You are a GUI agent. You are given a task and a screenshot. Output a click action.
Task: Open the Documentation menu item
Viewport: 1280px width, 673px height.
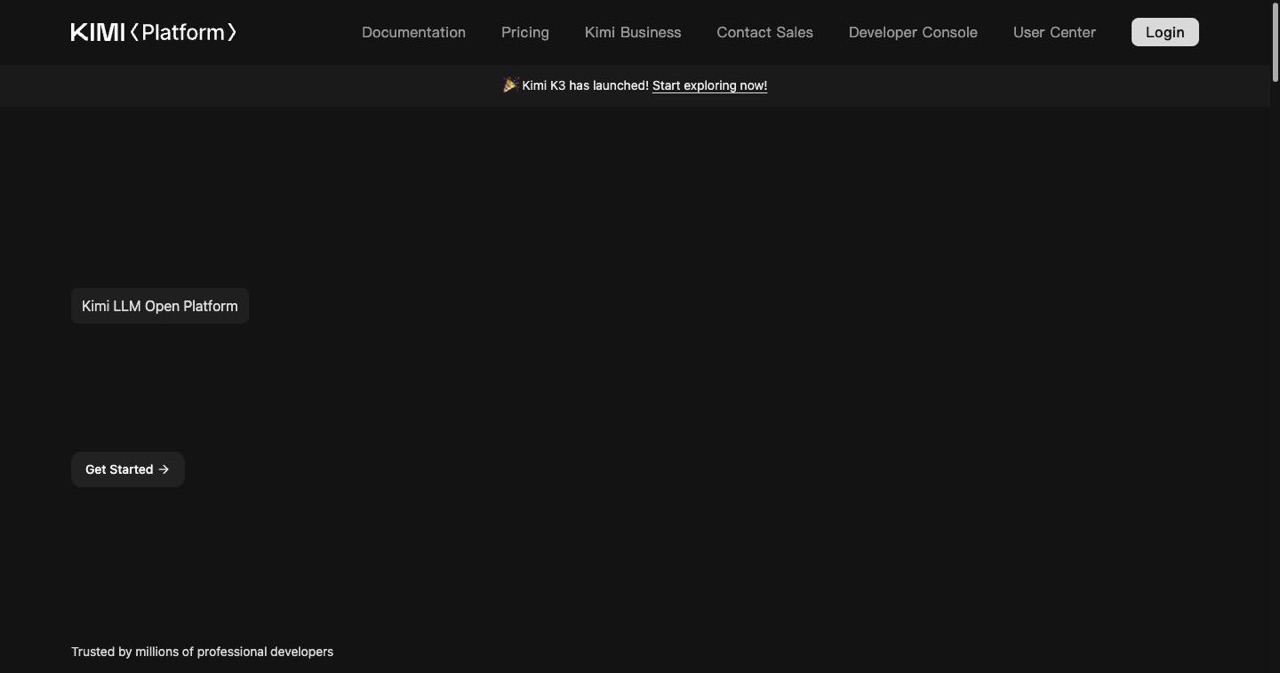tap(413, 32)
